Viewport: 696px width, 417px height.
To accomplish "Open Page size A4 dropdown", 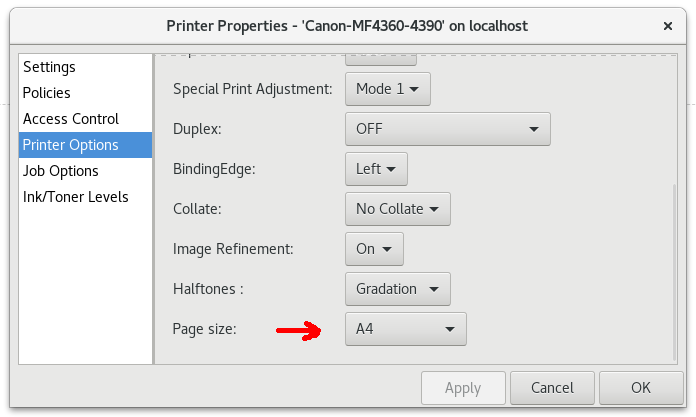I will click(x=406, y=329).
